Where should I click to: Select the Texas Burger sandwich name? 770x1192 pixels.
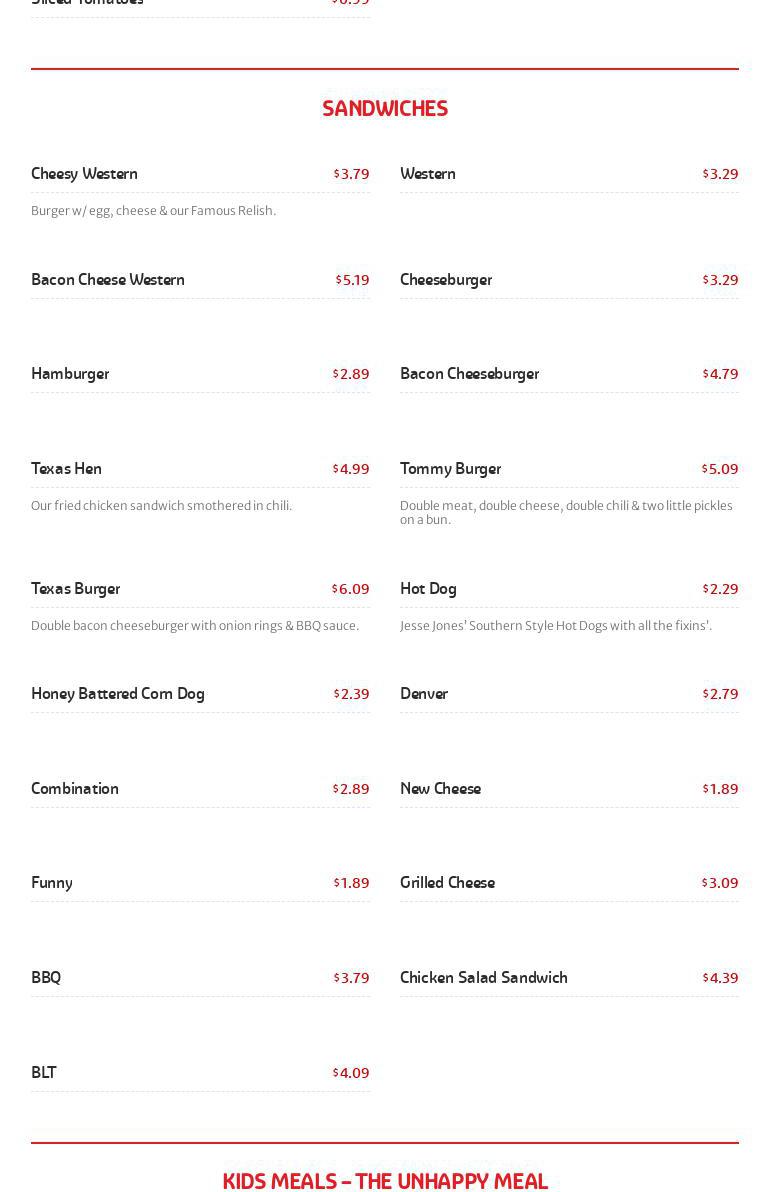coord(75,589)
